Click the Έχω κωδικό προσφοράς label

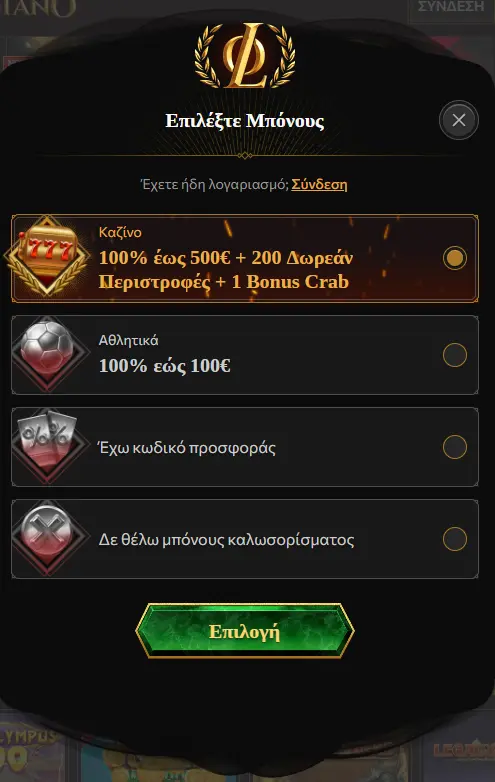point(187,448)
